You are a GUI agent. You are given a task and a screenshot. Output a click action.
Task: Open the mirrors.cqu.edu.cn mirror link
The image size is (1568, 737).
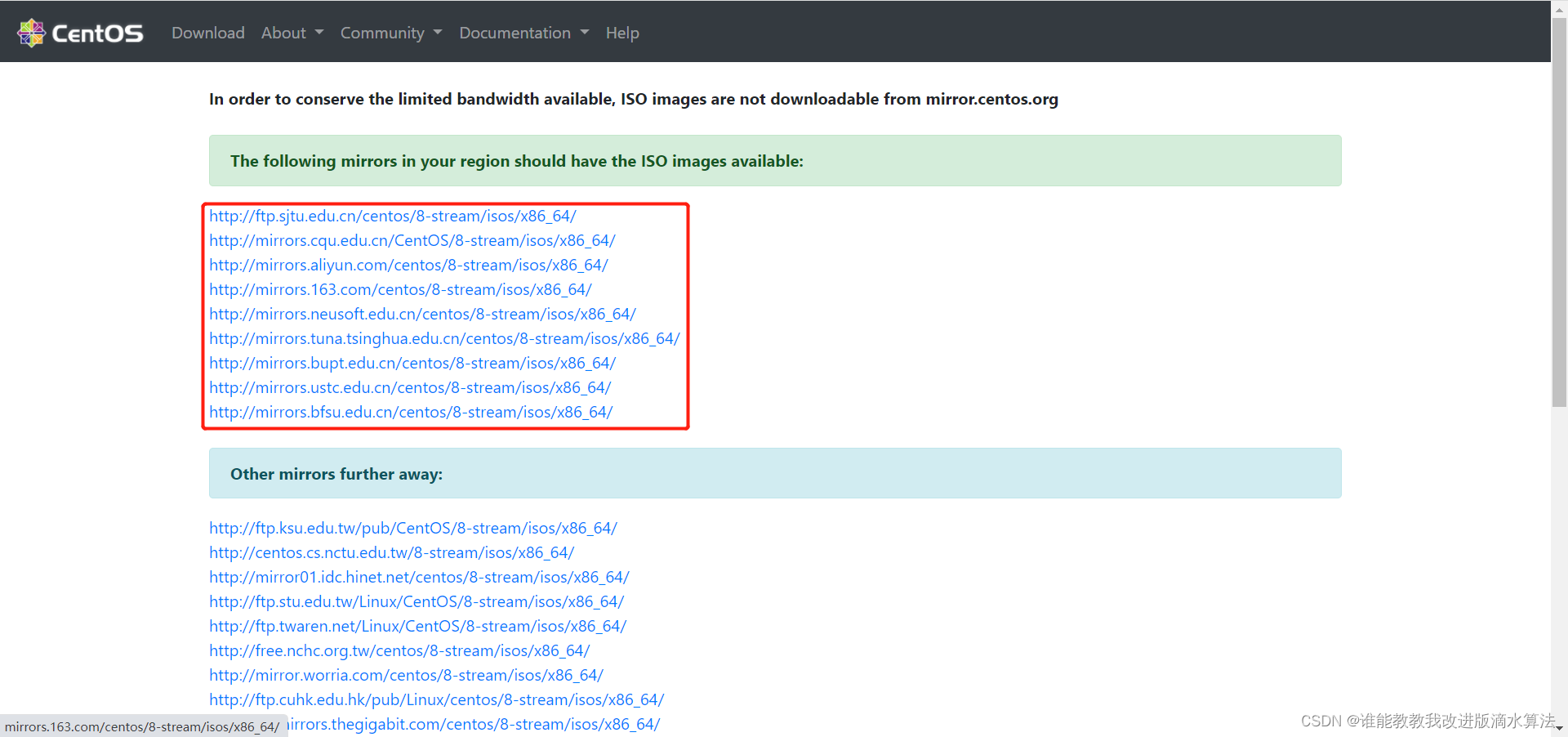tap(412, 240)
